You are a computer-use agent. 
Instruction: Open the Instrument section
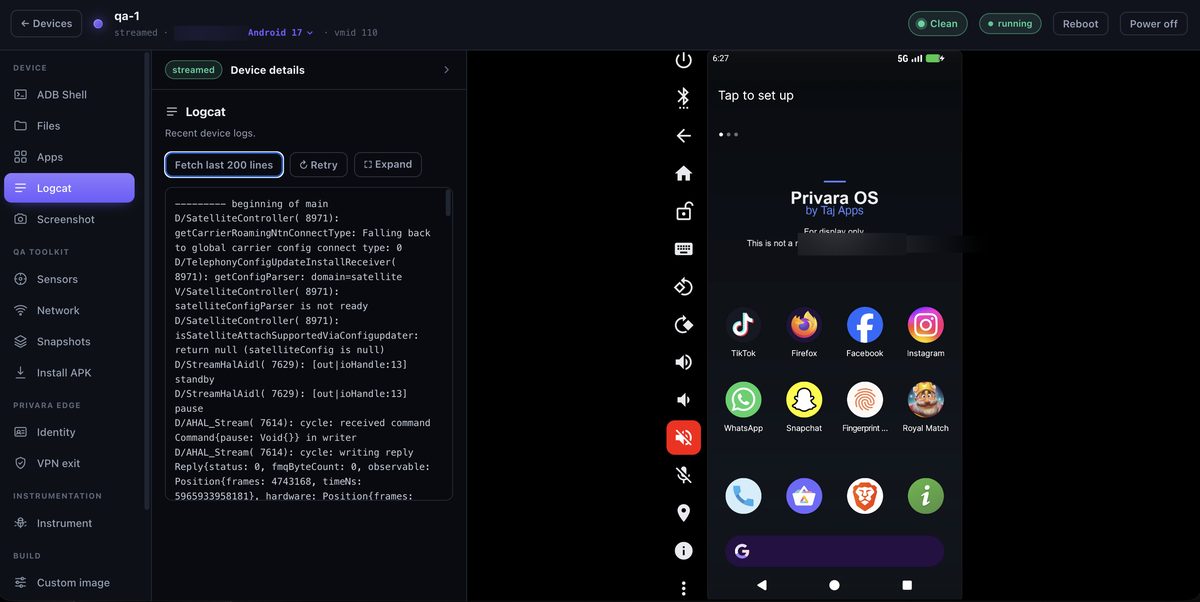click(69, 523)
